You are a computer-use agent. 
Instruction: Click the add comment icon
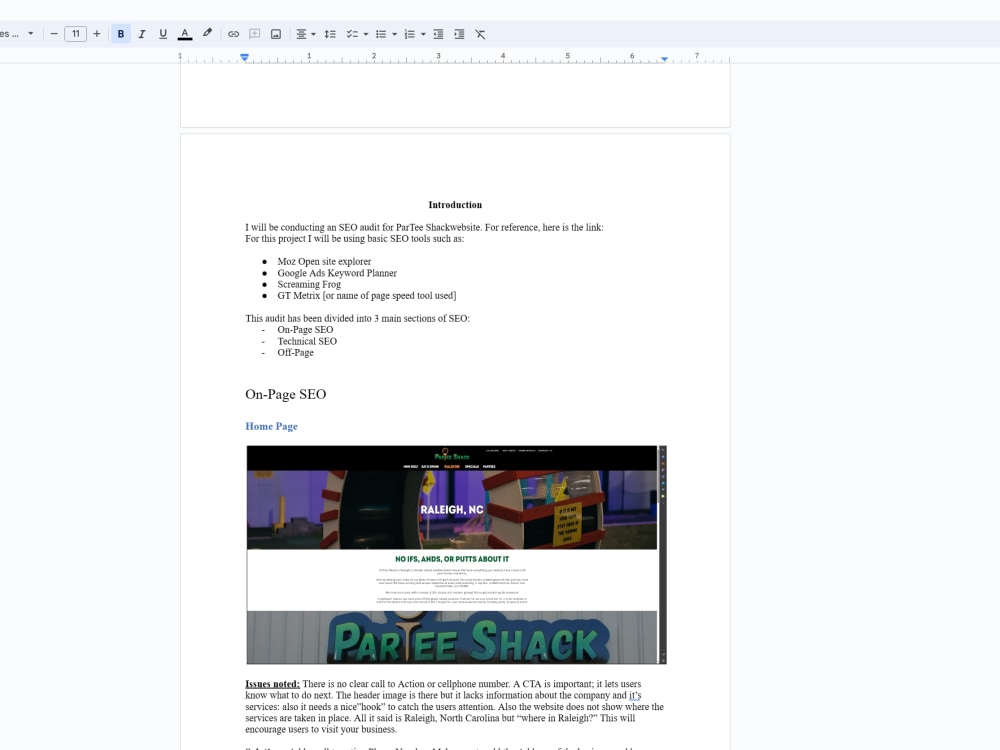254,34
